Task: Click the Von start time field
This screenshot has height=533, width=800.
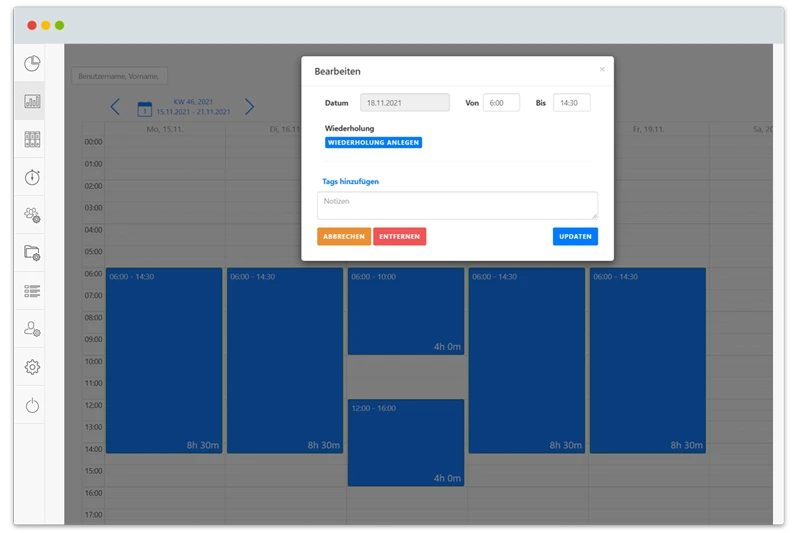Action: click(502, 103)
